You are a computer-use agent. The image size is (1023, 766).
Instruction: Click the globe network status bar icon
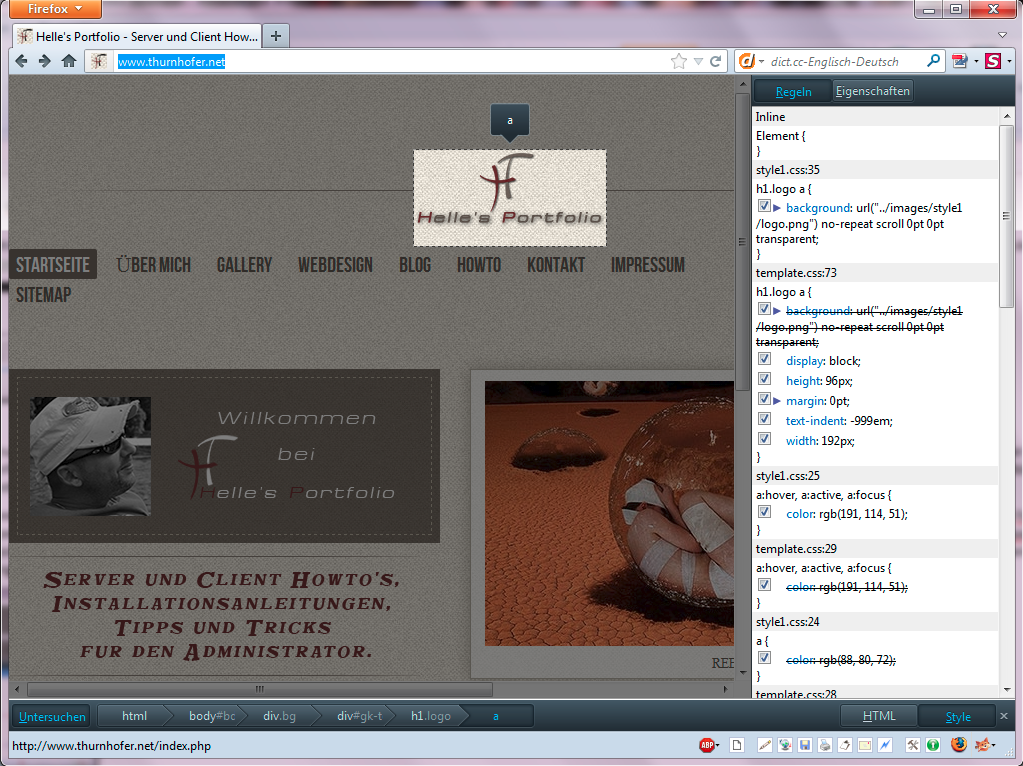coord(785,745)
